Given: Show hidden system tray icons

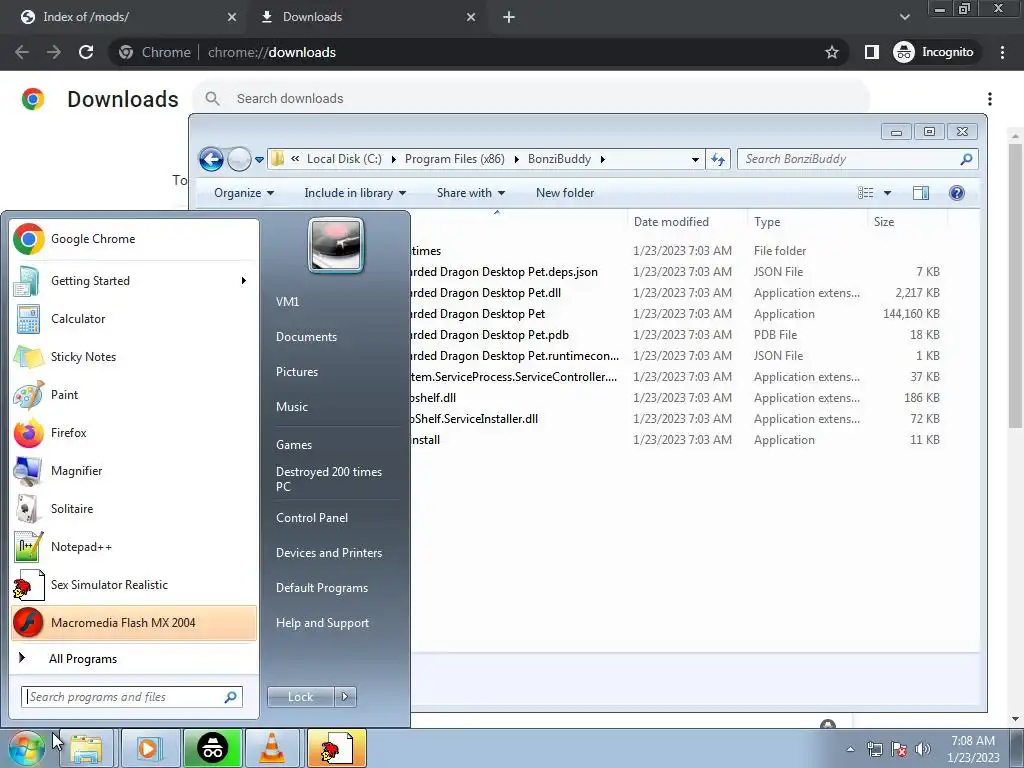Looking at the screenshot, I should pyautogui.click(x=850, y=749).
